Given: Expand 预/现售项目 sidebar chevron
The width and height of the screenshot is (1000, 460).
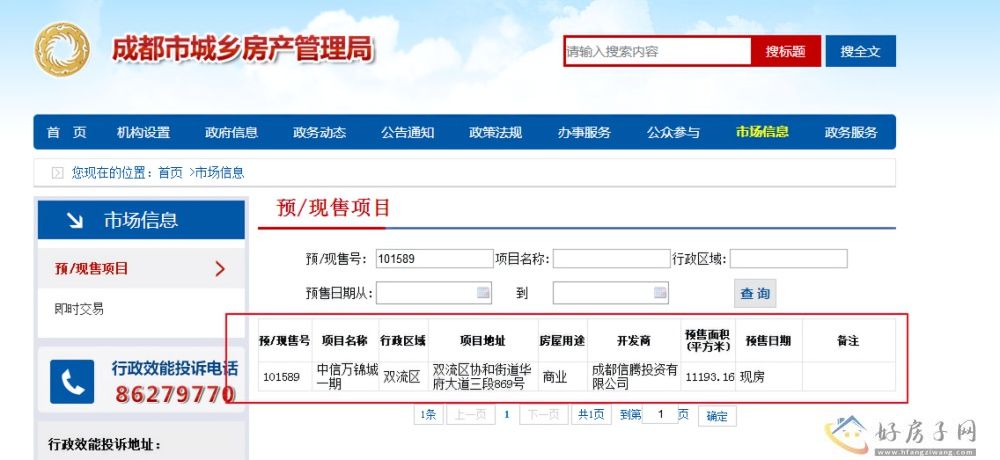Looking at the screenshot, I should [220, 268].
